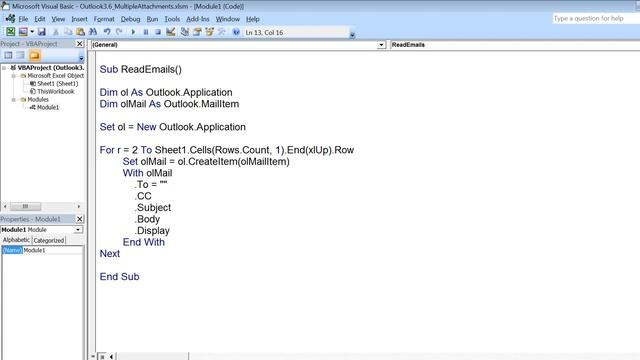Open Properties Window toolbar icon
Screen dimensions: 640x360
(197, 32)
